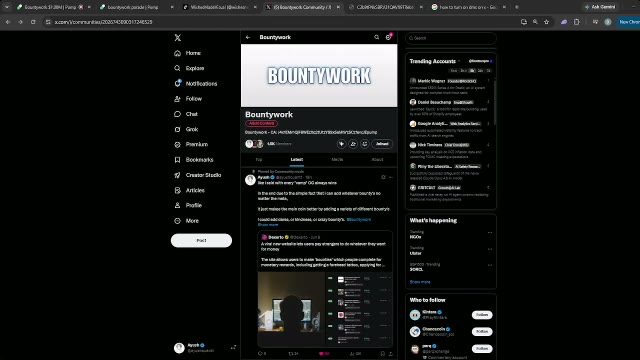View the pinned post analytics

pyautogui.click(x=356, y=353)
